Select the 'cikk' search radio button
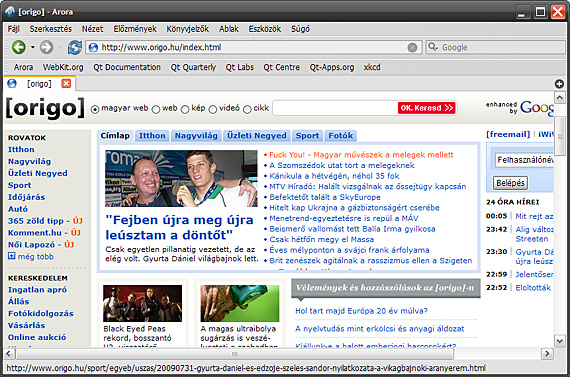 tap(247, 109)
